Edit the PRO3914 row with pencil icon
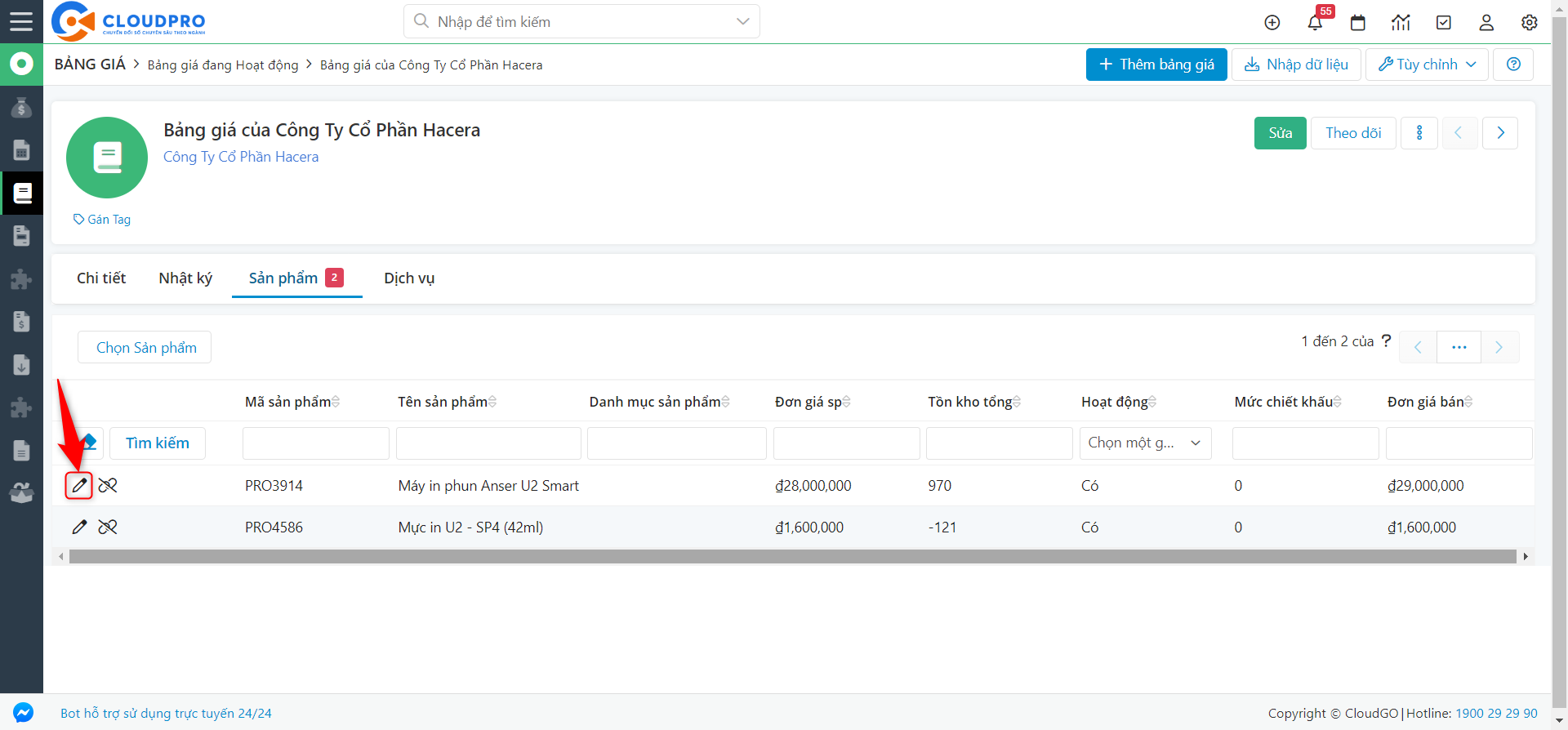The image size is (1568, 730). point(79,486)
